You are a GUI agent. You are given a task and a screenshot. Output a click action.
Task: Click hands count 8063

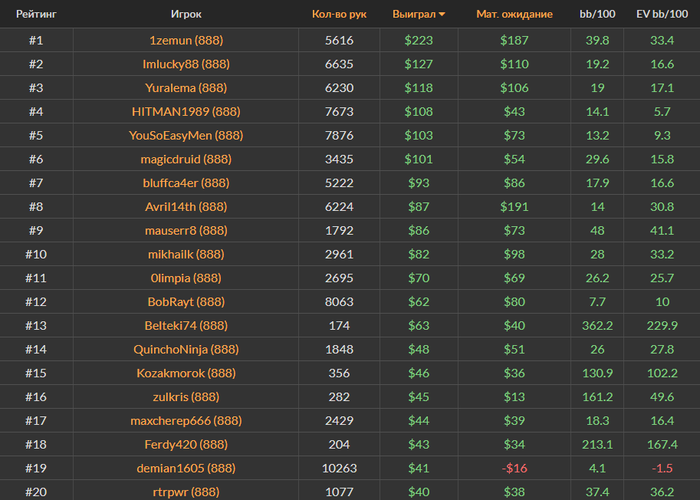[339, 302]
